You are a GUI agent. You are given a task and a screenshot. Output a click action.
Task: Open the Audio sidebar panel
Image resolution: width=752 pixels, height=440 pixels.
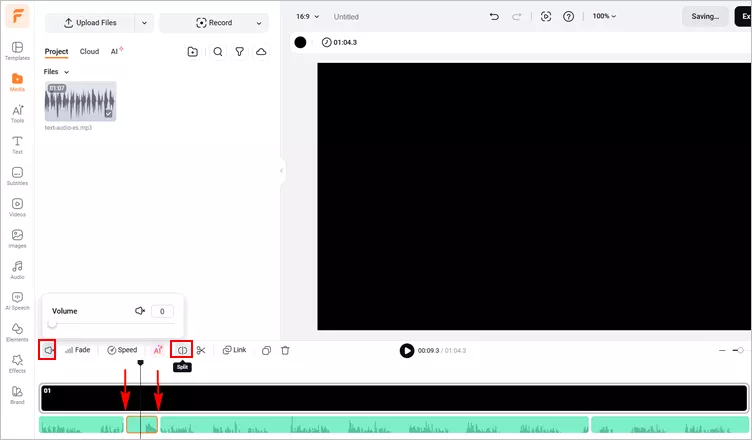click(17, 270)
